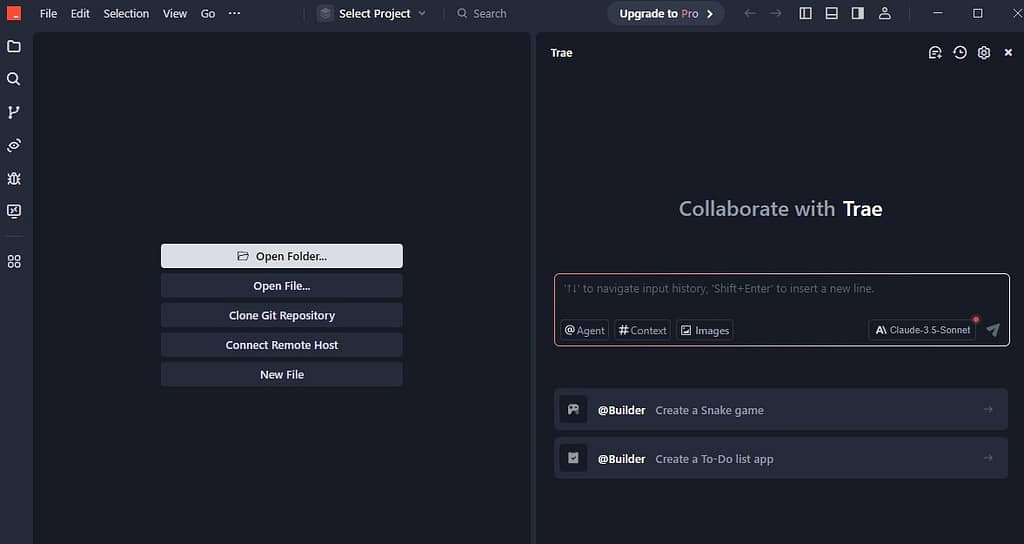1024x544 pixels.
Task: Expand the more menus ellipsis
Action: 234,13
